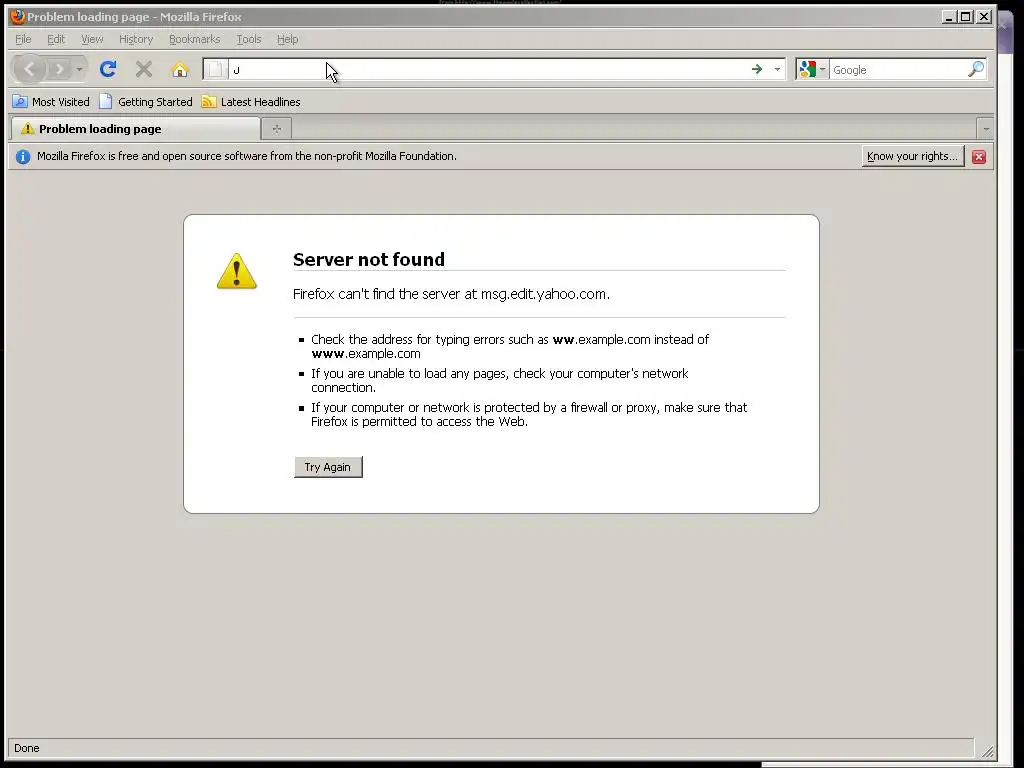
Task: Open the list all tabs dropdown
Action: (985, 129)
